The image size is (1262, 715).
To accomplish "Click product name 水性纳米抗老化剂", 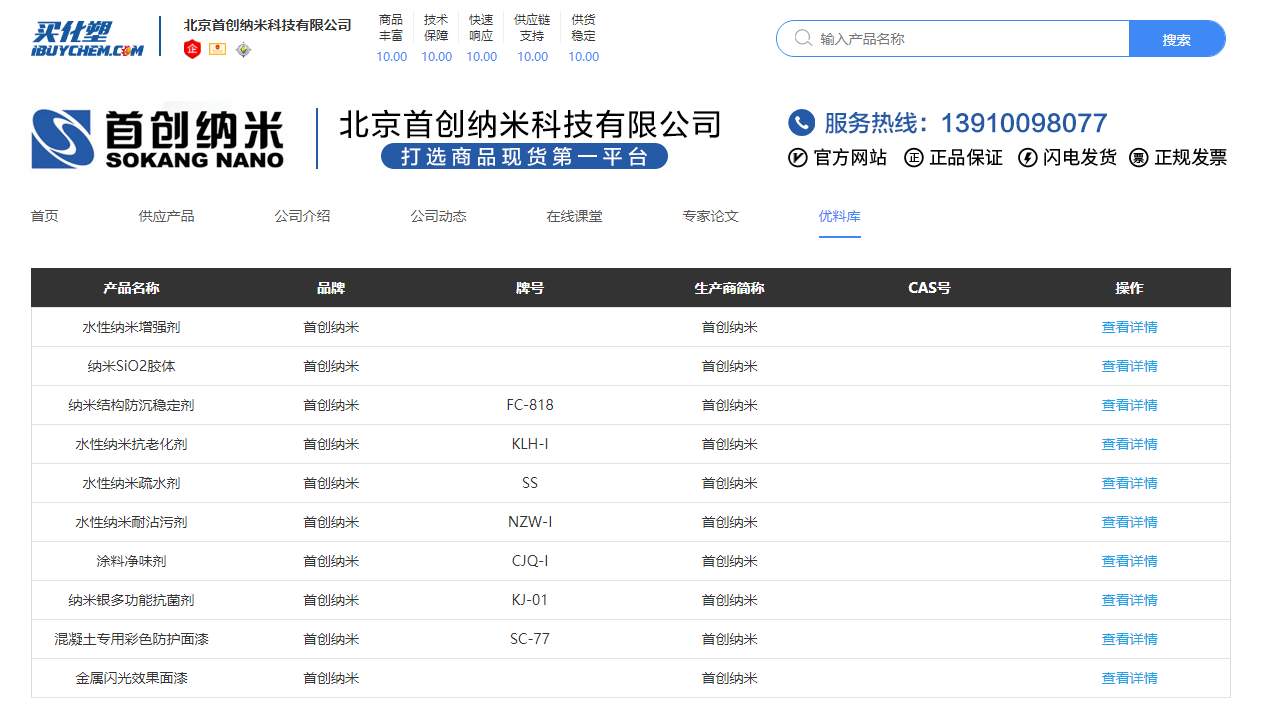I will point(131,444).
